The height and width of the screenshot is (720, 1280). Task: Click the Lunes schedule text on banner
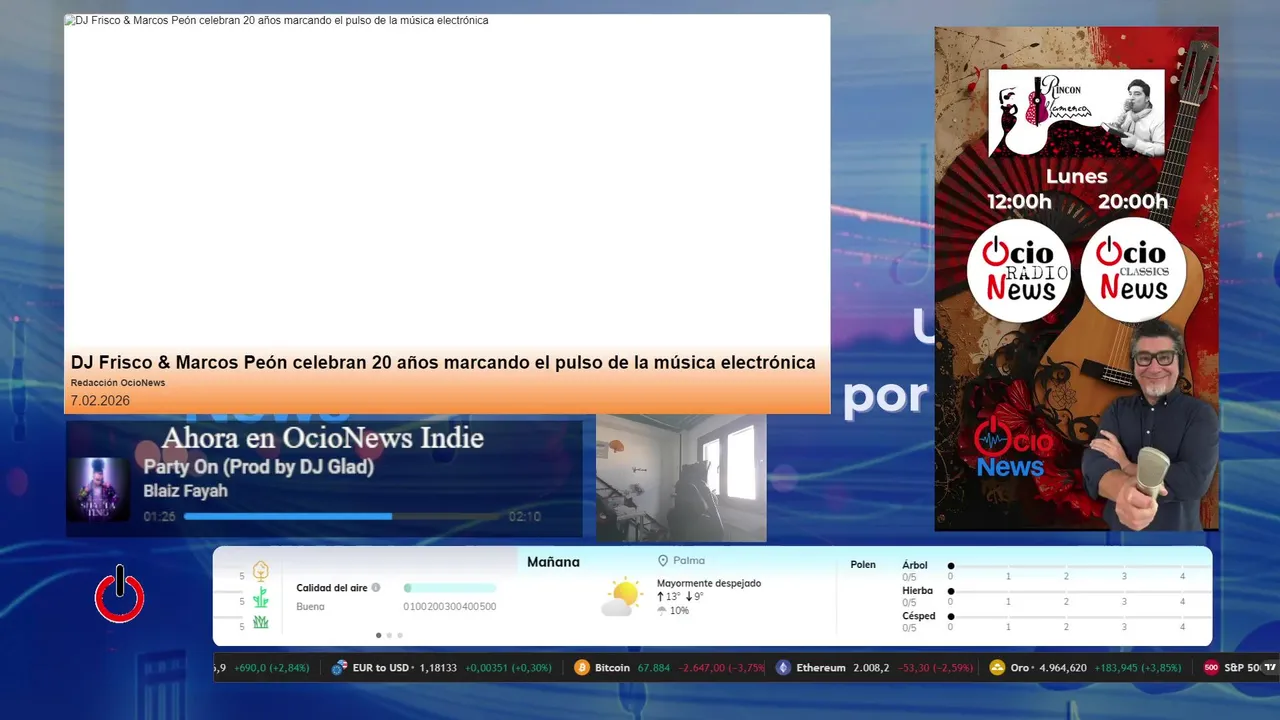pos(1076,177)
